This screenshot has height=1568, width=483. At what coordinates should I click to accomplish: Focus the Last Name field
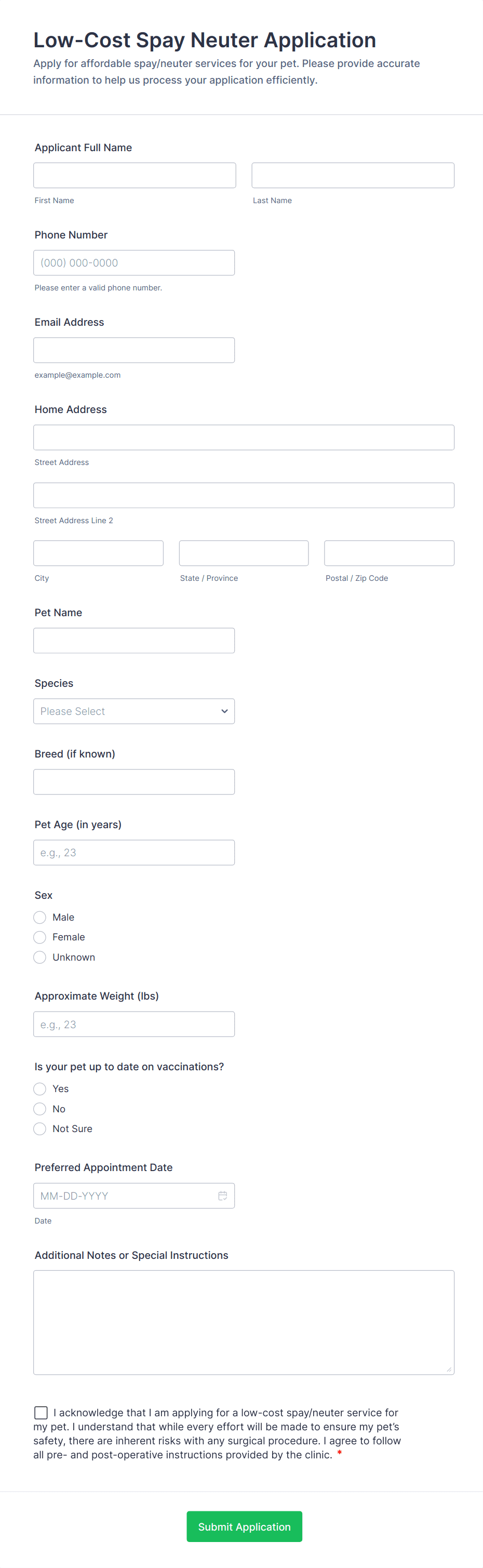click(x=353, y=175)
